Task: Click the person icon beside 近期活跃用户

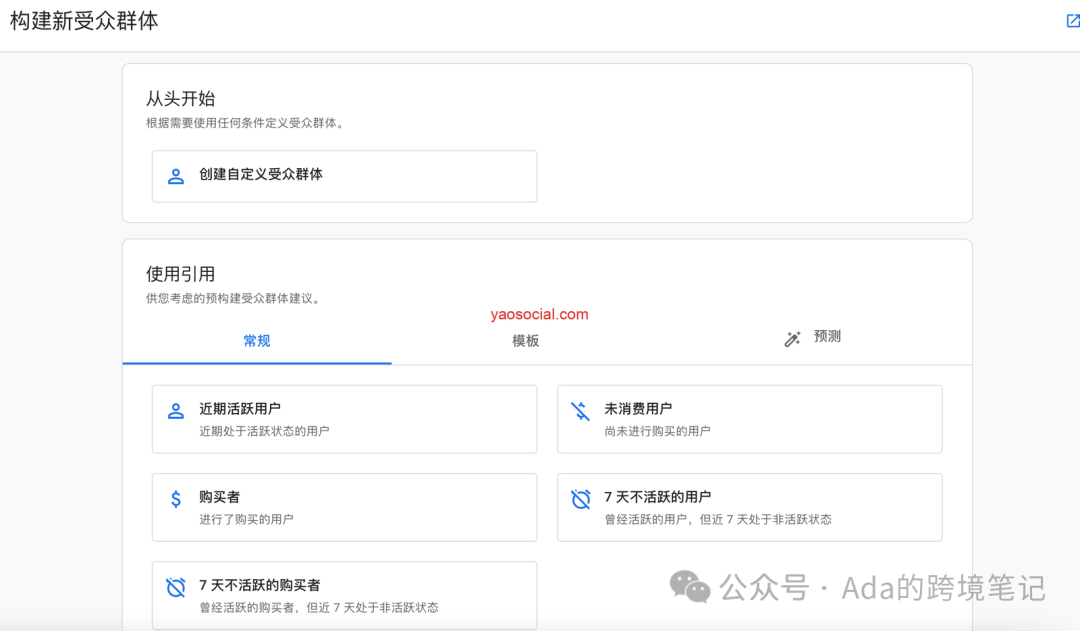Action: [x=175, y=409]
